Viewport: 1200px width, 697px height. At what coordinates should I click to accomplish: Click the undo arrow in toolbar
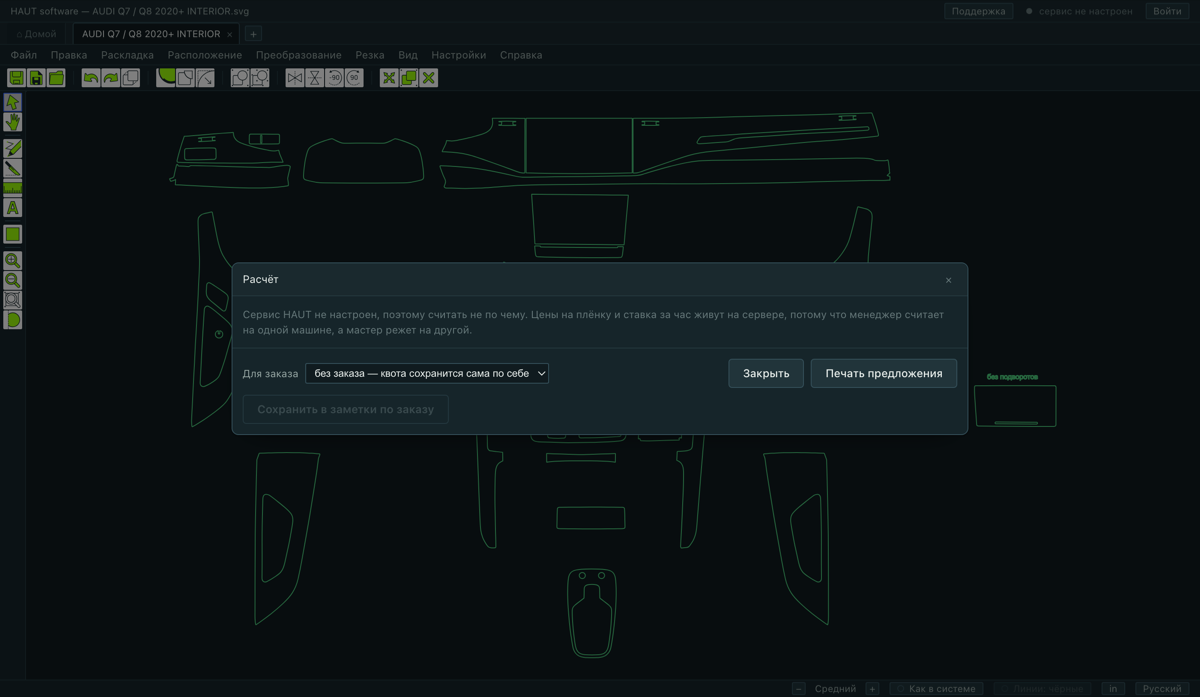91,78
